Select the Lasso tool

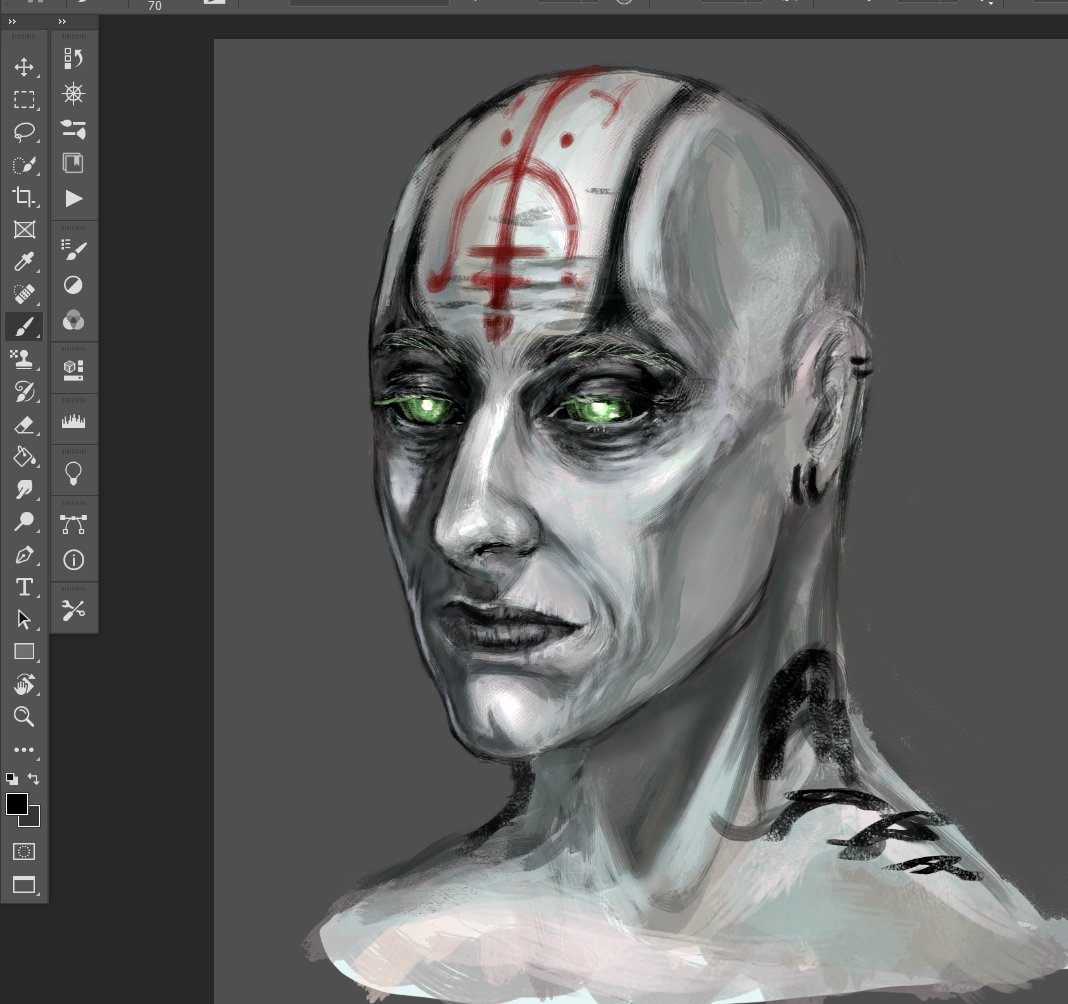24,131
